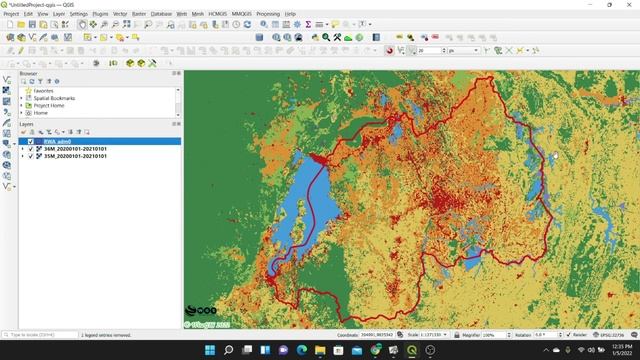The width and height of the screenshot is (640, 360).
Task: Click Remove Layer icon in Layers toolbar
Action: pos(87,132)
